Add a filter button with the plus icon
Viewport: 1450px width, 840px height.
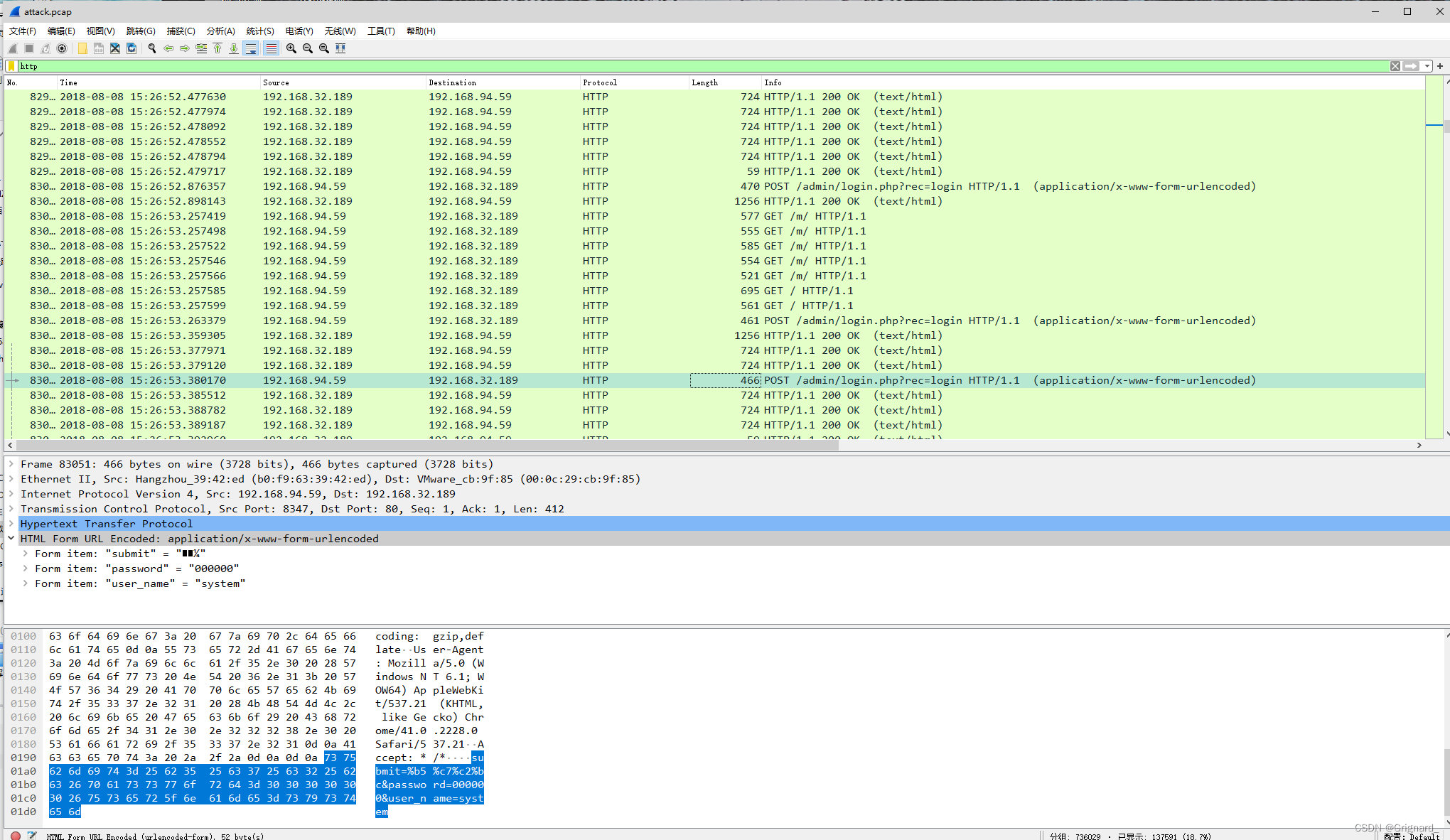pyautogui.click(x=1440, y=66)
